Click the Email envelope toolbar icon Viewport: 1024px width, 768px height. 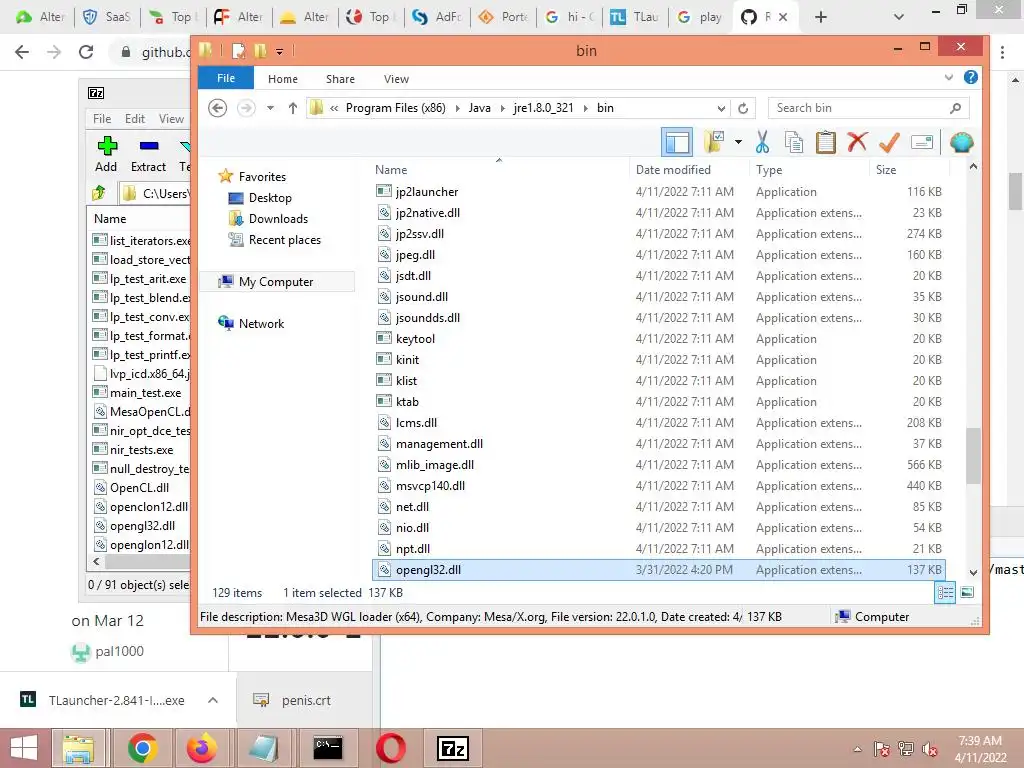click(x=921, y=142)
